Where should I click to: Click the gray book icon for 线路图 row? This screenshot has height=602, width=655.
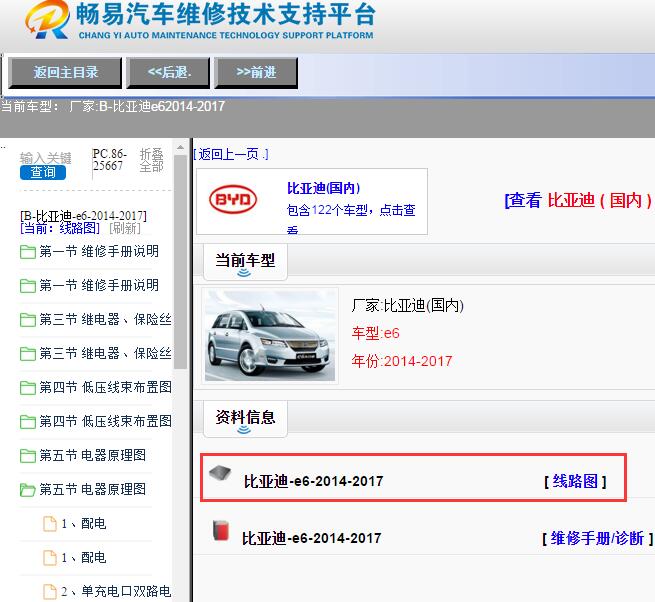pyautogui.click(x=220, y=473)
